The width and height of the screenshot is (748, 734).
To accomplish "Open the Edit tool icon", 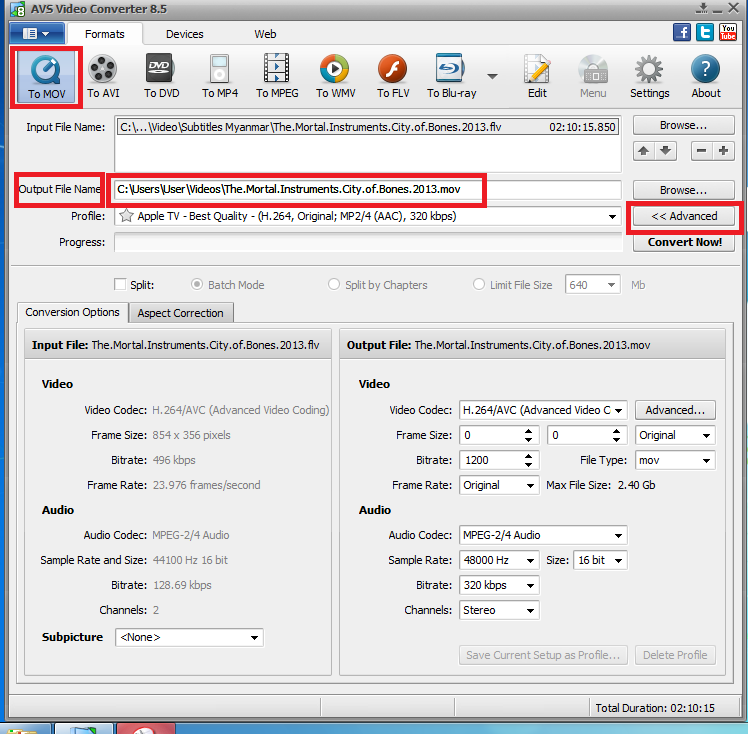I will (x=537, y=77).
